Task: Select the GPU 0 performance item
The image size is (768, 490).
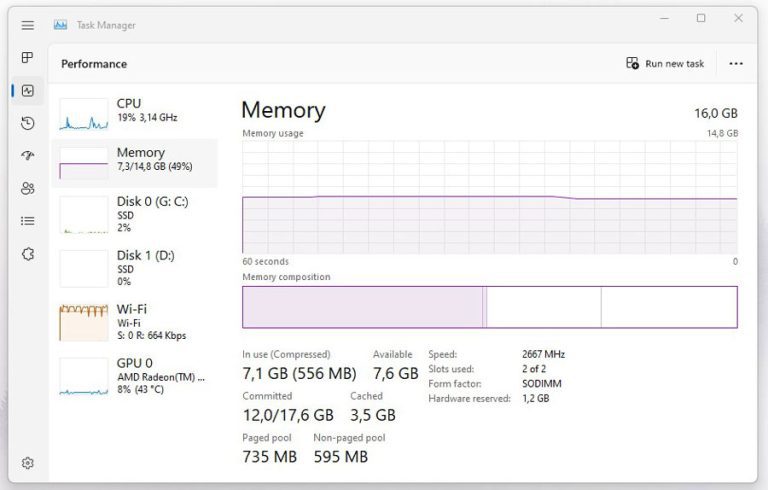Action: click(134, 376)
